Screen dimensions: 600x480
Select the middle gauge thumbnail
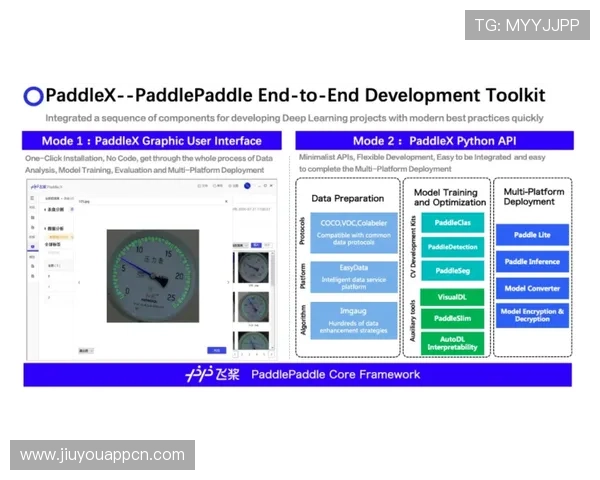coord(255,305)
